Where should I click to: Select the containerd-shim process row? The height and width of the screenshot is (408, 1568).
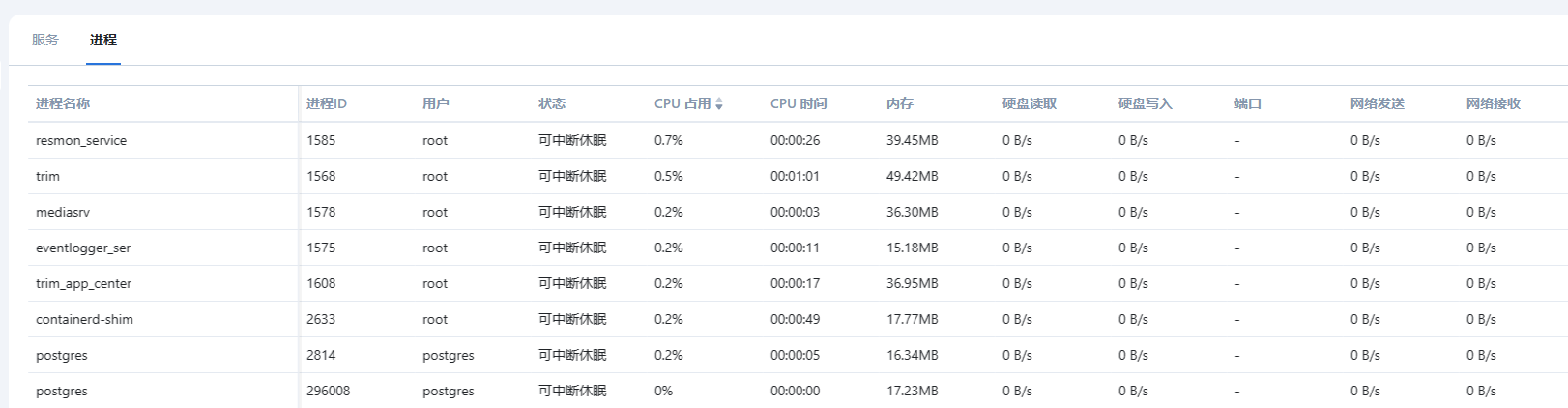coord(85,320)
